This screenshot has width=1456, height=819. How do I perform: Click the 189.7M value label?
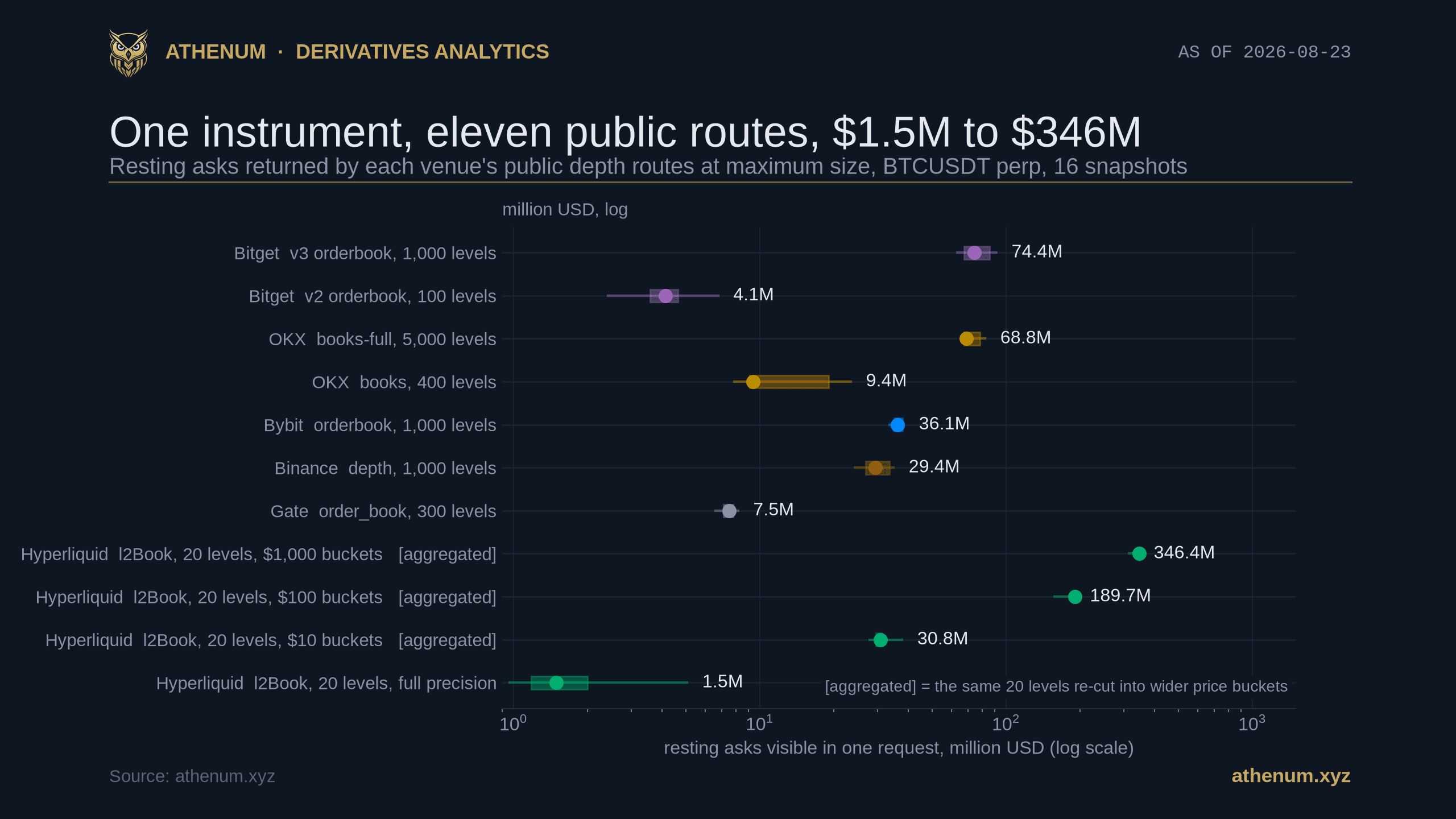point(1120,595)
